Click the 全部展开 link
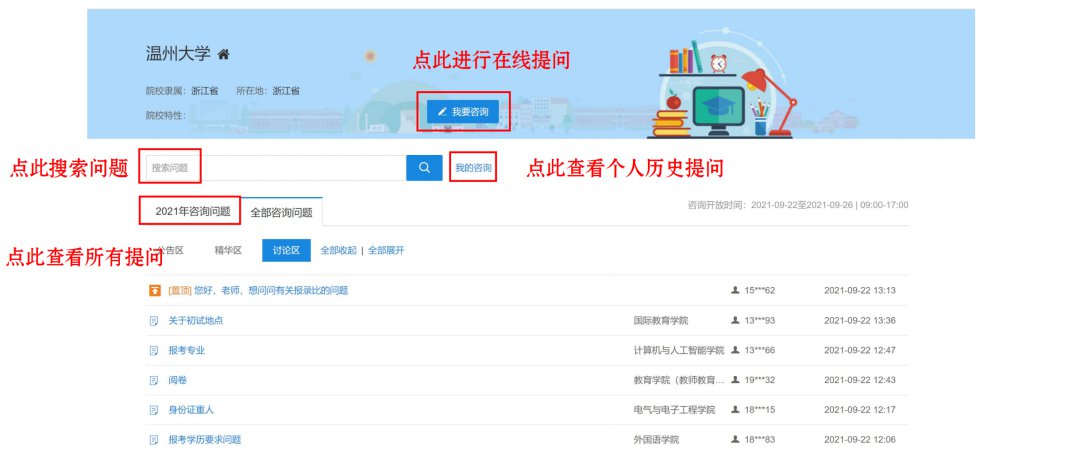The width and height of the screenshot is (1080, 469). (x=386, y=250)
